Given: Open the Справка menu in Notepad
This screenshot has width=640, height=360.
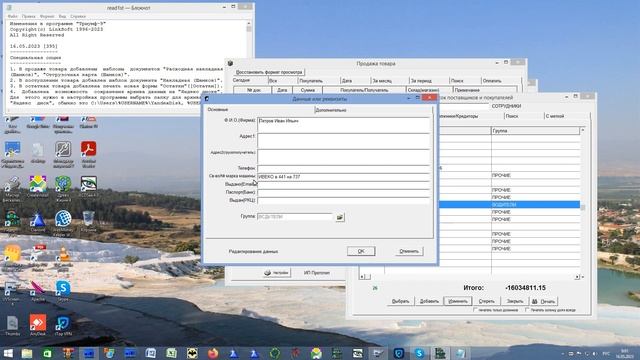Looking at the screenshot, I should [x=78, y=16].
